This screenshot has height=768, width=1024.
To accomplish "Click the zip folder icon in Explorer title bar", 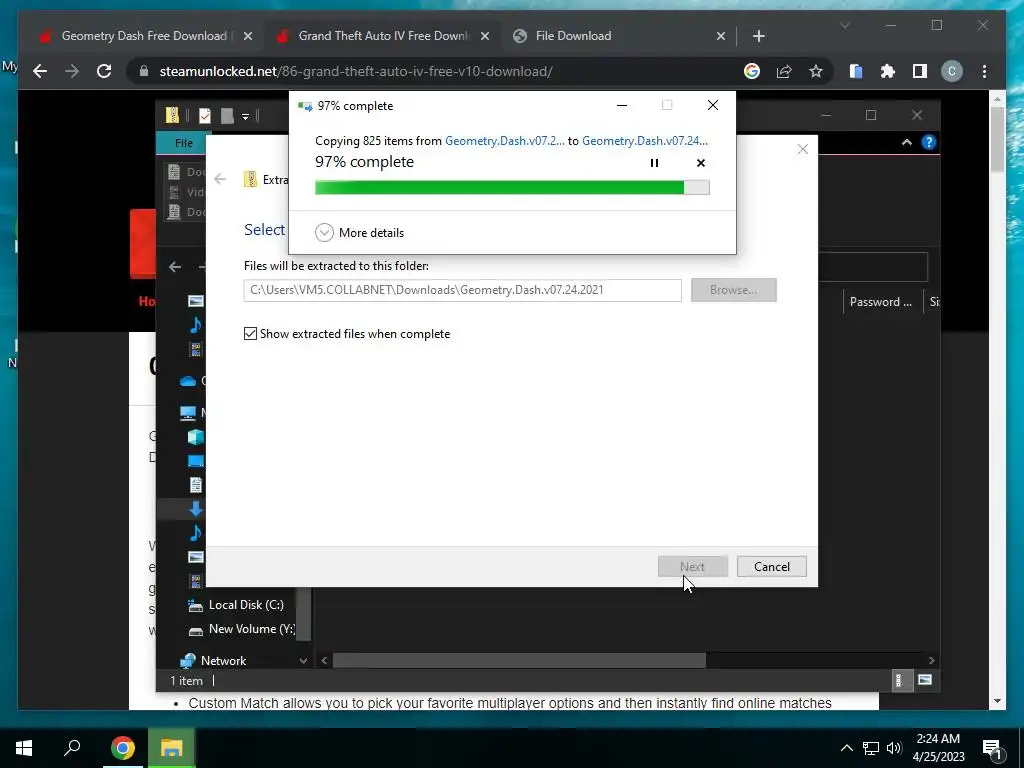I will click(172, 116).
